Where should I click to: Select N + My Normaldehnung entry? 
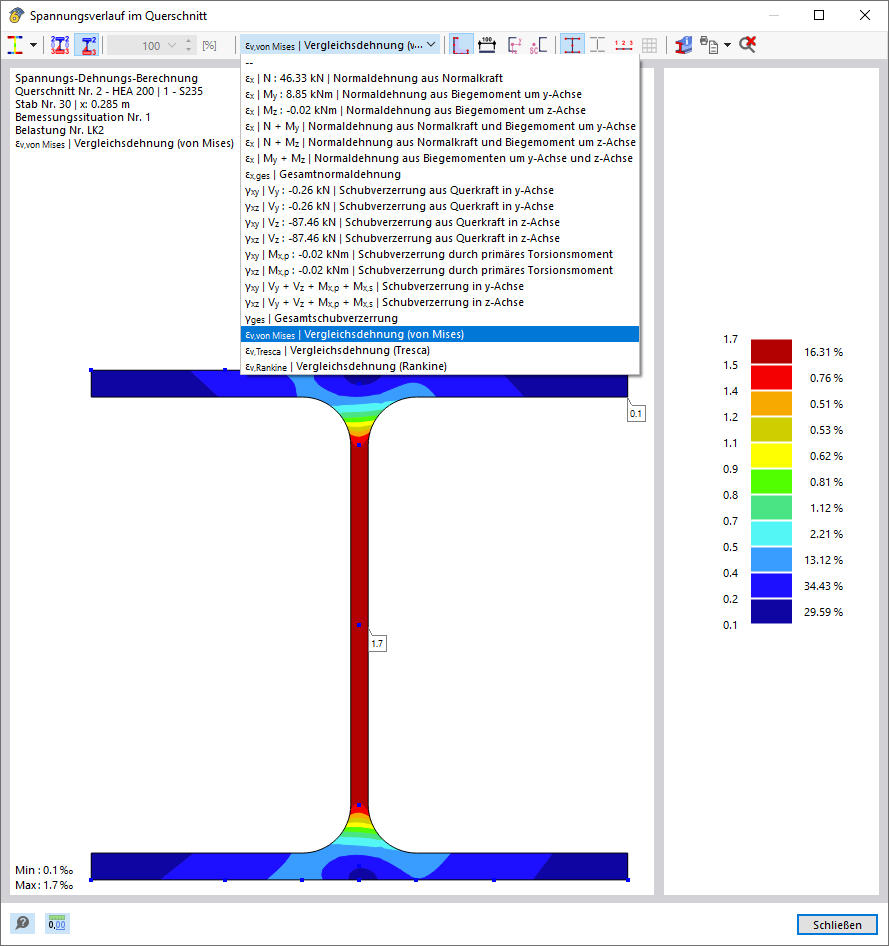[440, 126]
